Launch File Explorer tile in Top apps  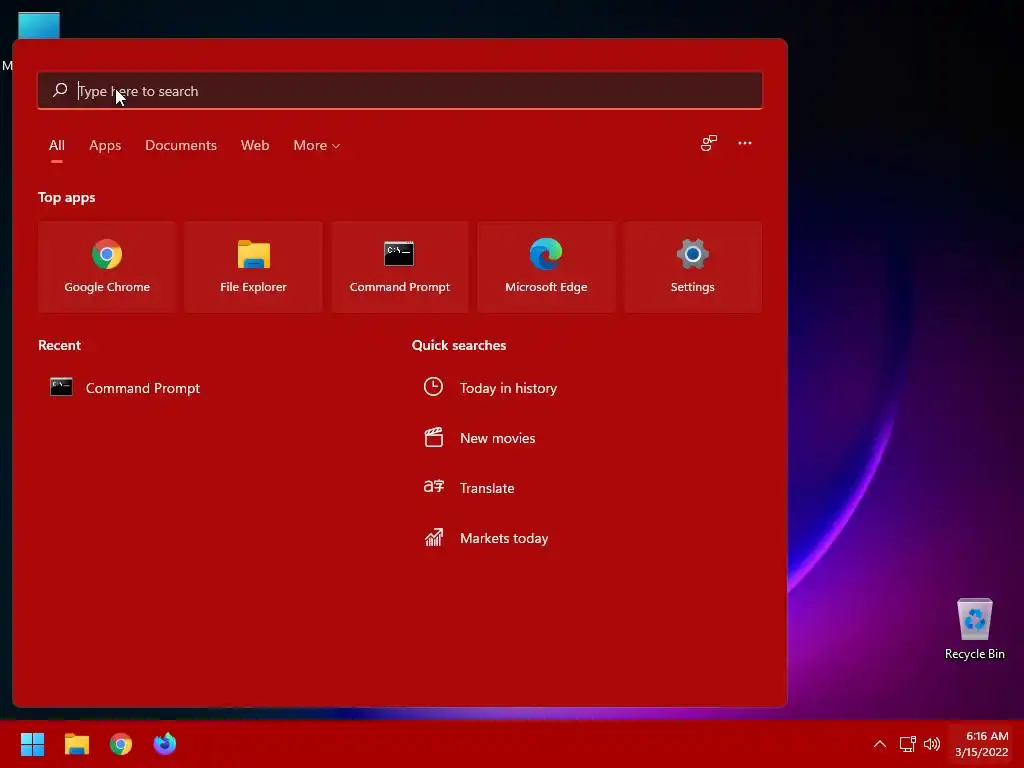point(253,267)
